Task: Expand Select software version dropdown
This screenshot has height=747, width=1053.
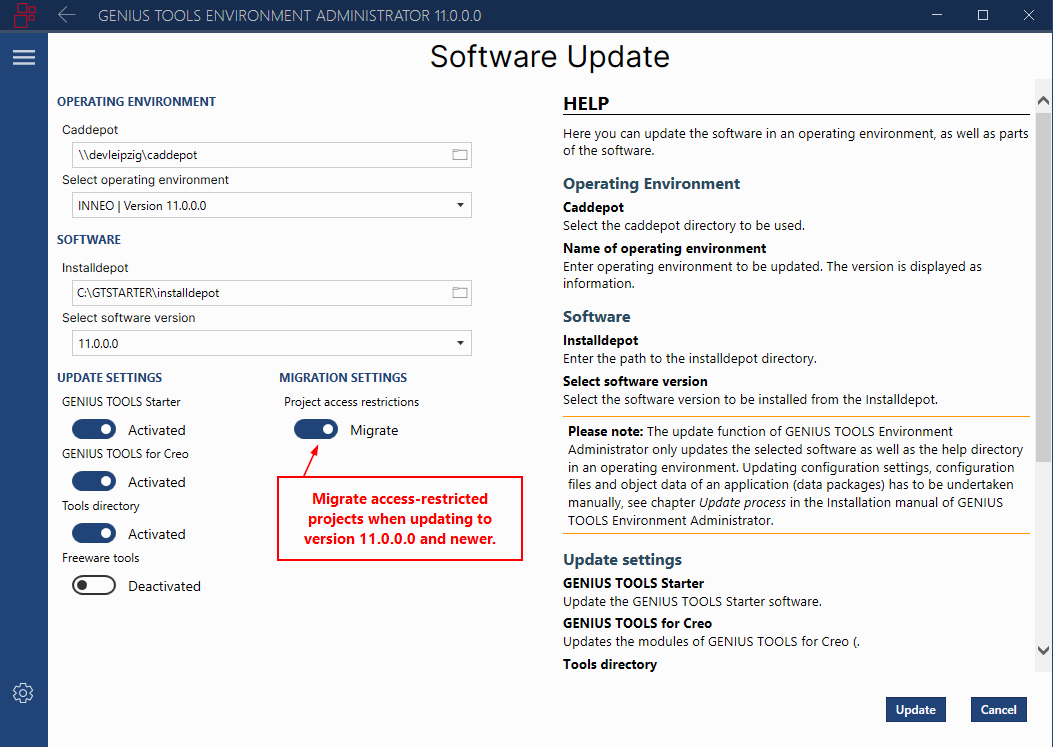Action: pos(271,343)
